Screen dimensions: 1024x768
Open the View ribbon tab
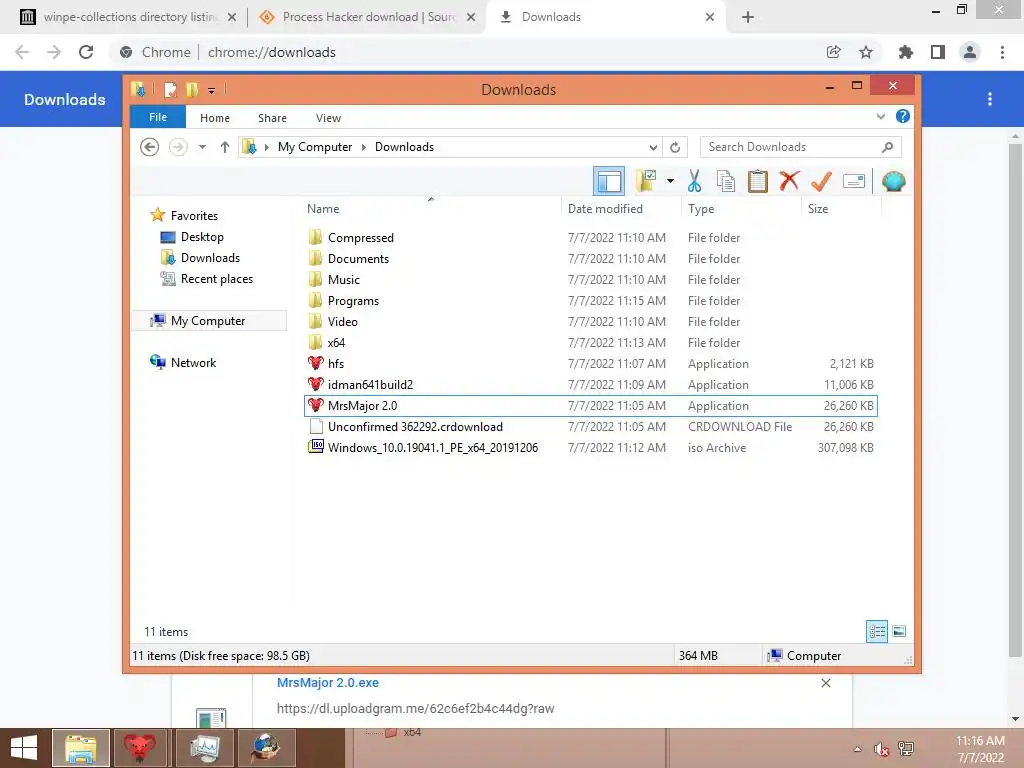328,118
